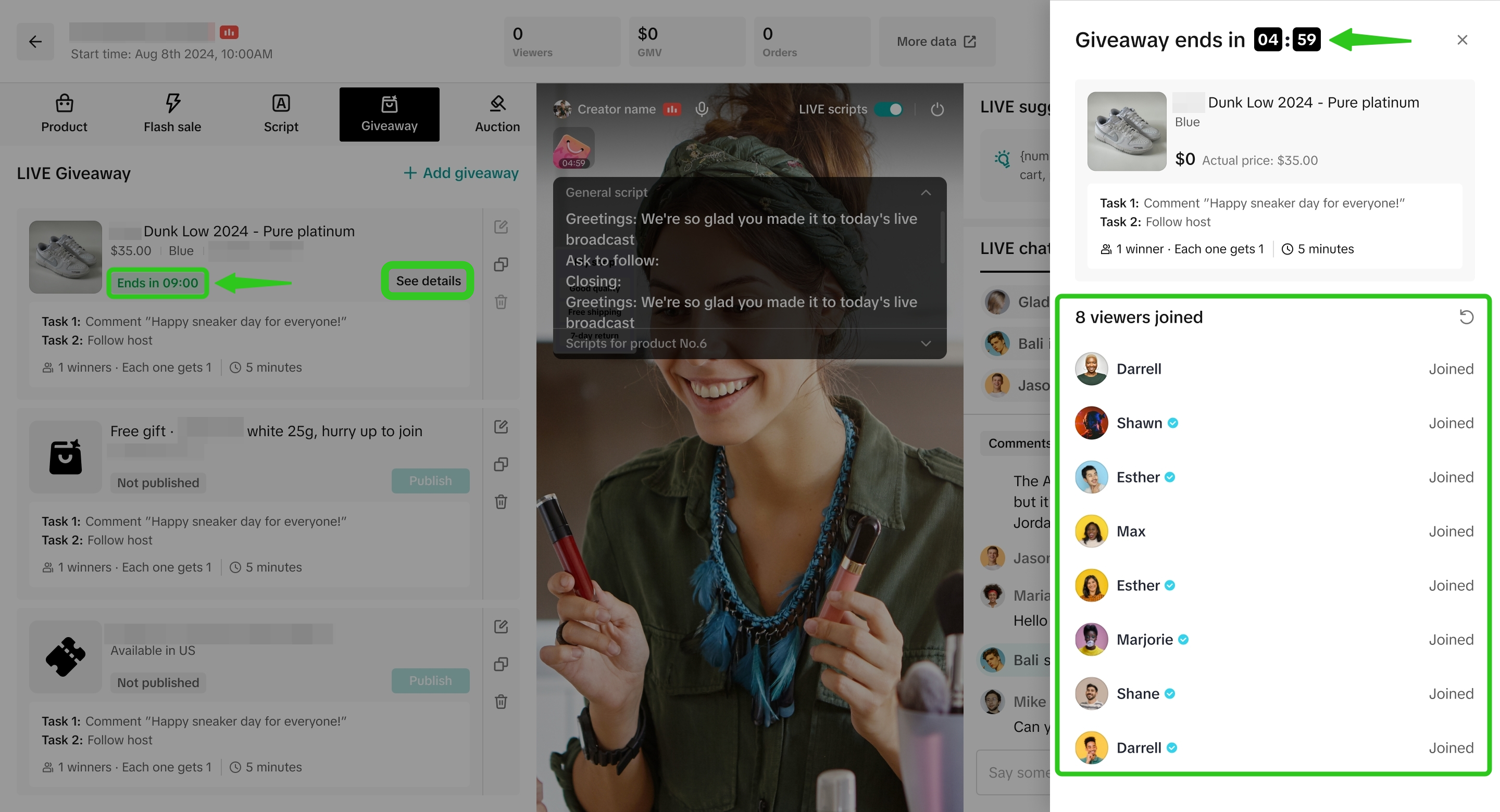Click copy icon for Dunk Low giveaway
Viewport: 1500px width, 812px height.
click(x=501, y=264)
